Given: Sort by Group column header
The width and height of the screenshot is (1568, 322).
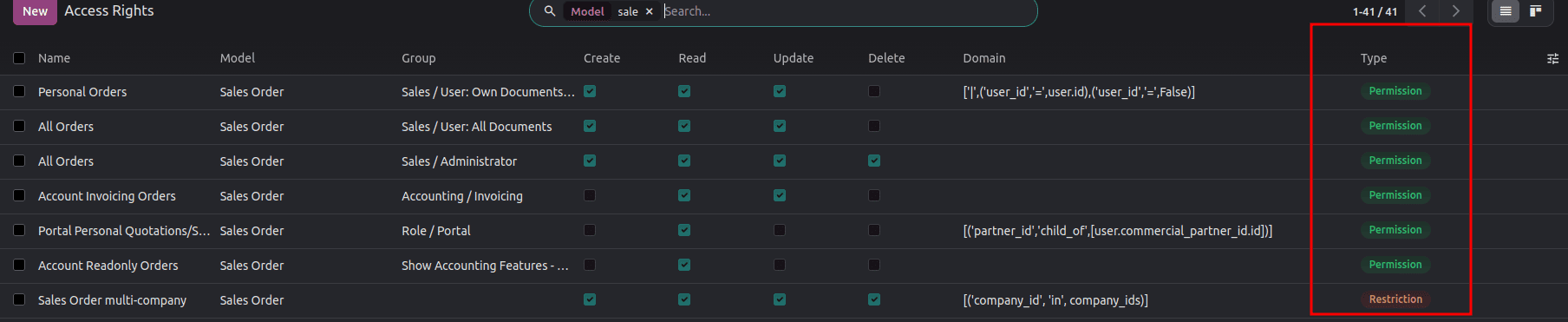Looking at the screenshot, I should tap(418, 58).
